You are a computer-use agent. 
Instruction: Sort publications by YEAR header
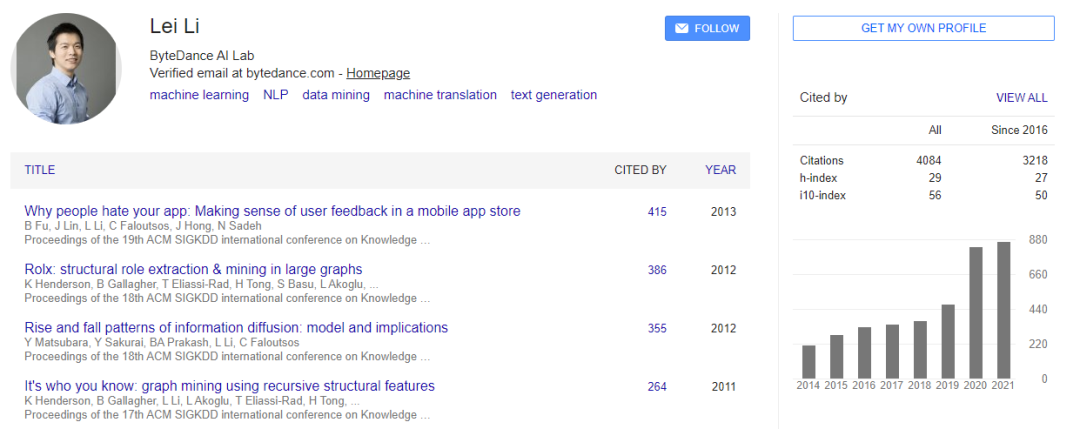click(720, 170)
